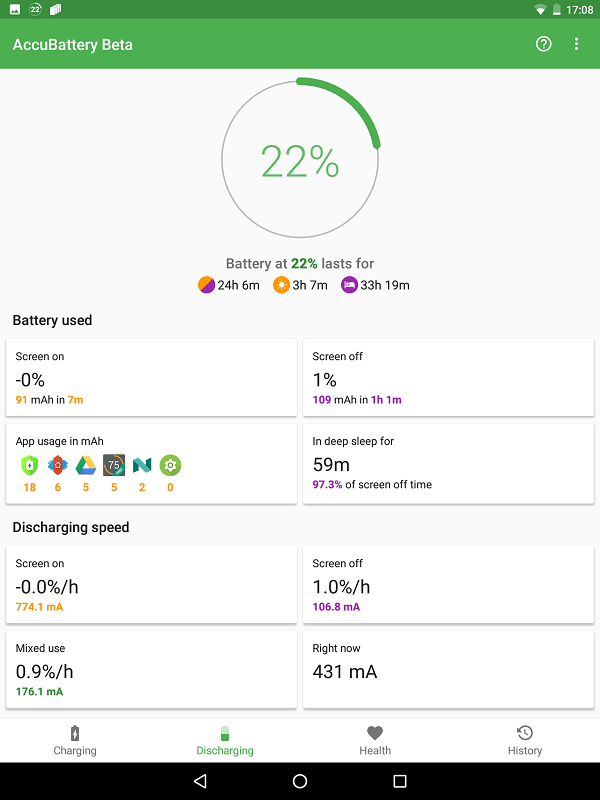The height and width of the screenshot is (800, 600).
Task: Tap the settings gear app usage icon
Action: pyautogui.click(x=170, y=465)
